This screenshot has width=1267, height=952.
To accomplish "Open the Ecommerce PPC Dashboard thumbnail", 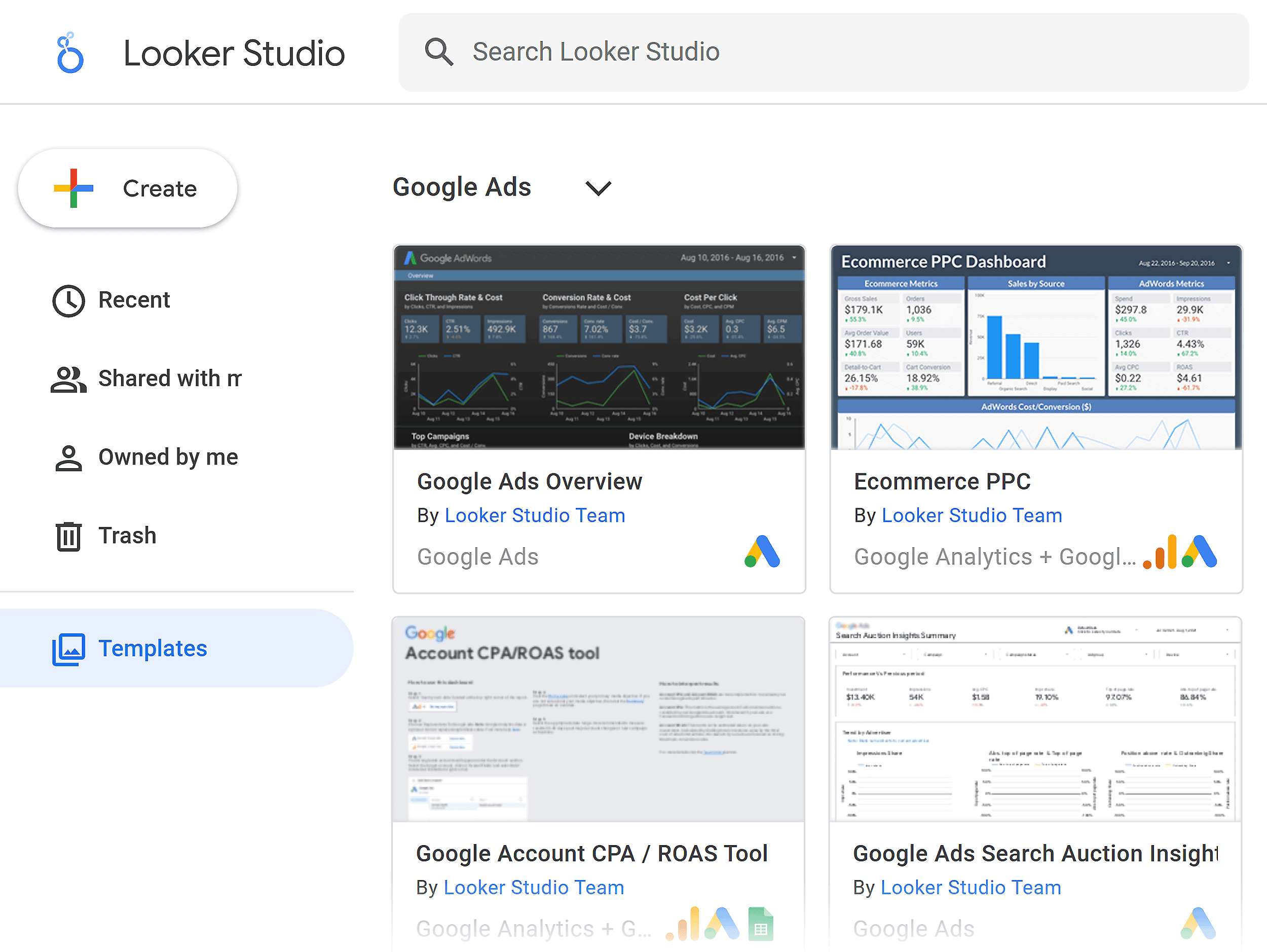I will click(1035, 347).
